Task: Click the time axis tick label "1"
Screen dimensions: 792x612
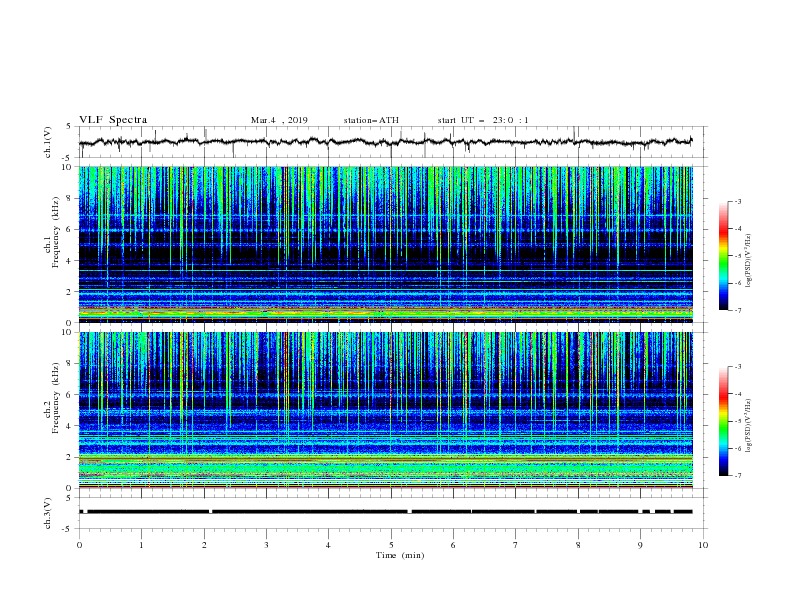Action: tap(141, 545)
